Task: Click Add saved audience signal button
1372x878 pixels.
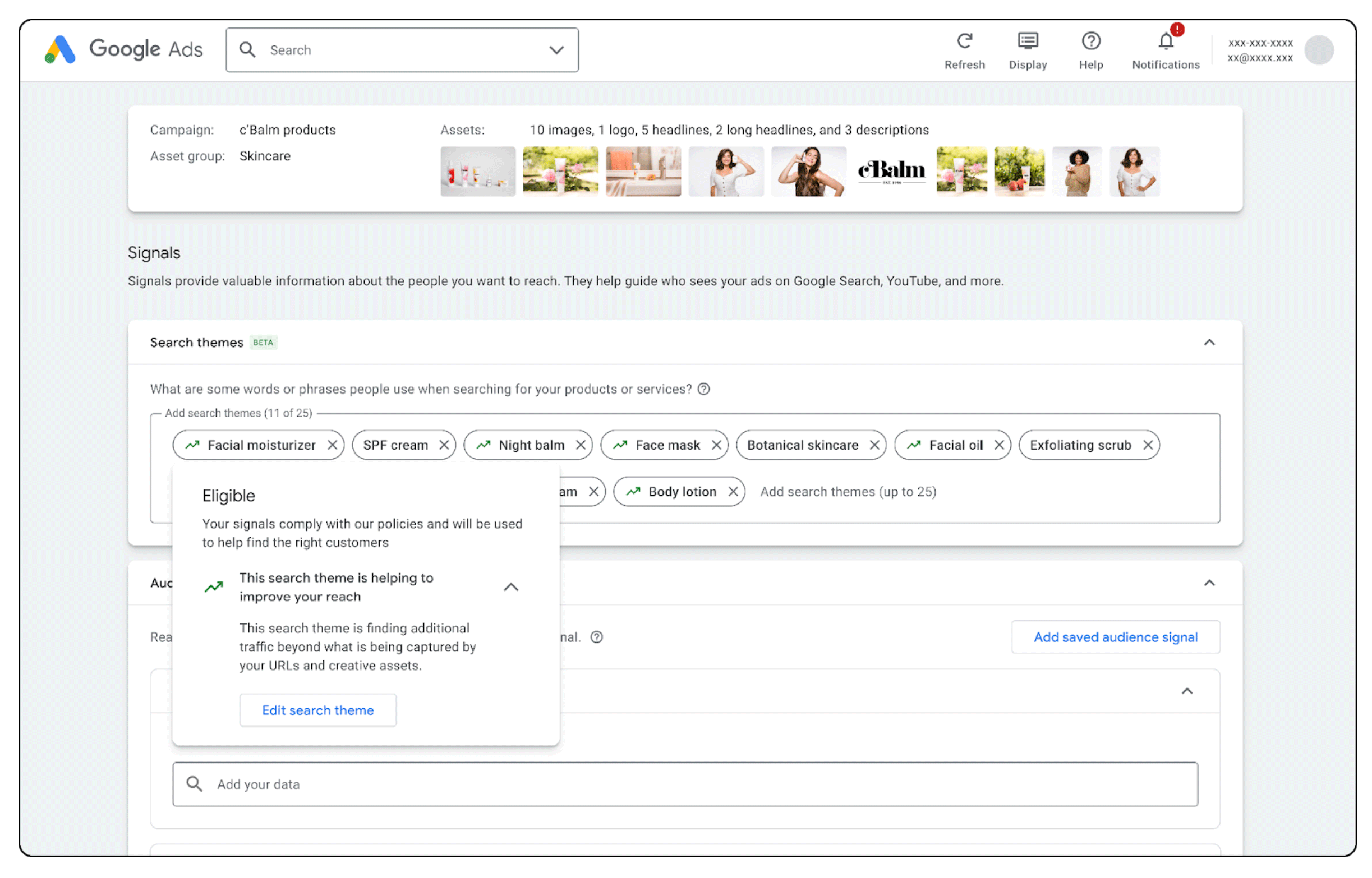Action: tap(1115, 637)
